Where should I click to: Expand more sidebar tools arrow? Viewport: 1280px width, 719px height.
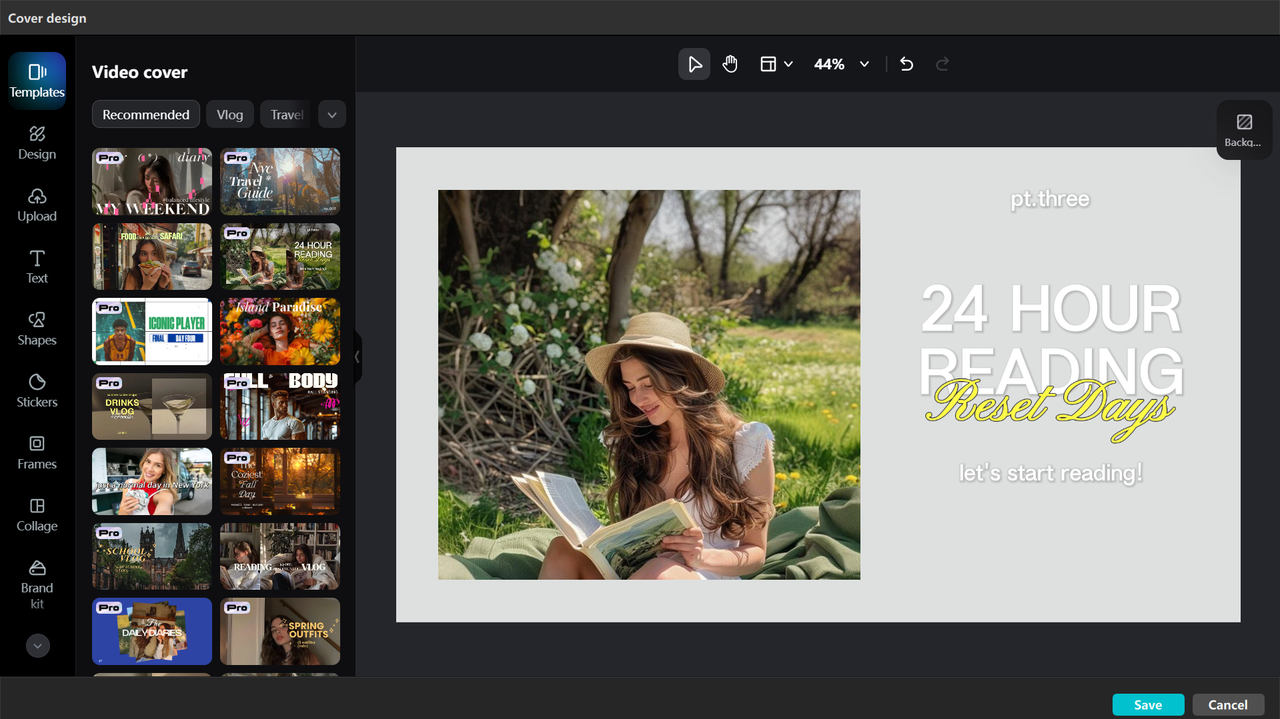37,646
